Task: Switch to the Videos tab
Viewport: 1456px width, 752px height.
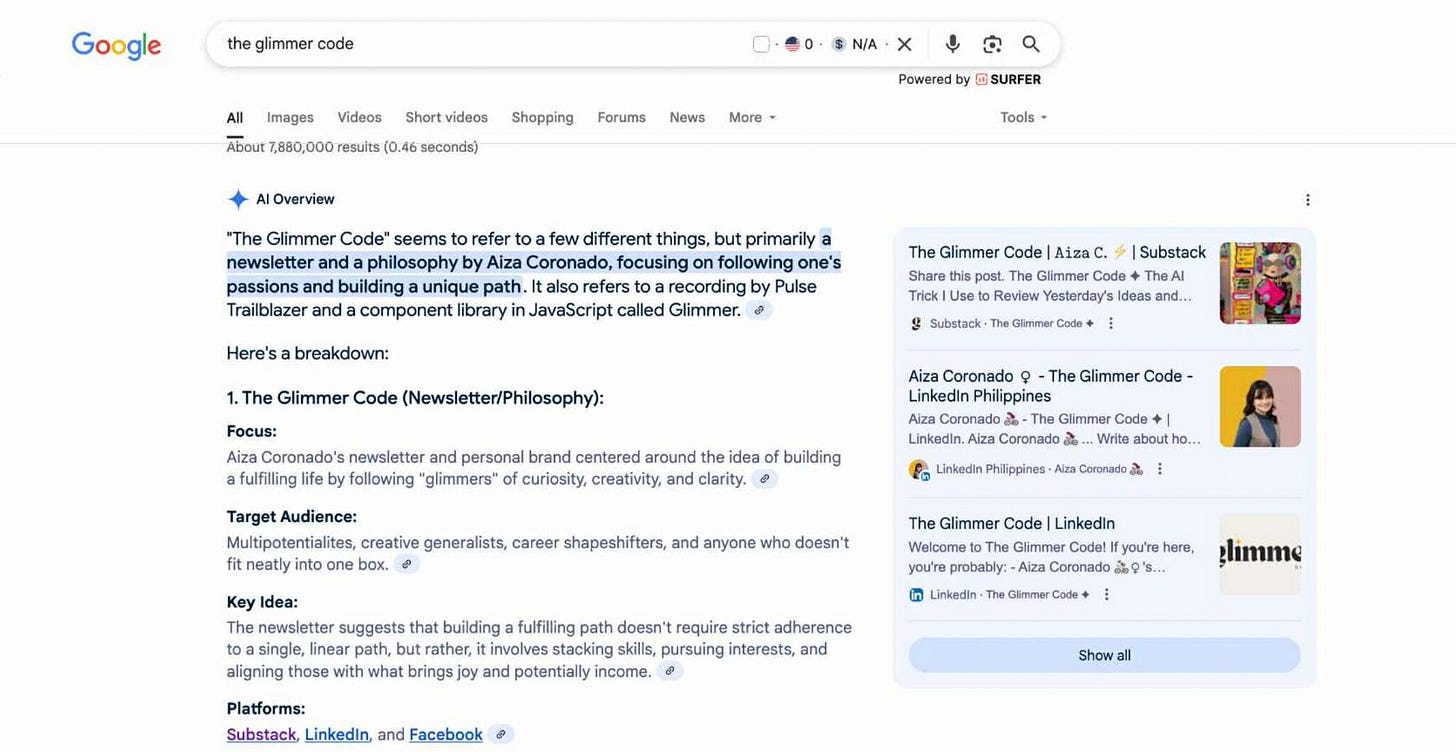Action: tap(359, 118)
